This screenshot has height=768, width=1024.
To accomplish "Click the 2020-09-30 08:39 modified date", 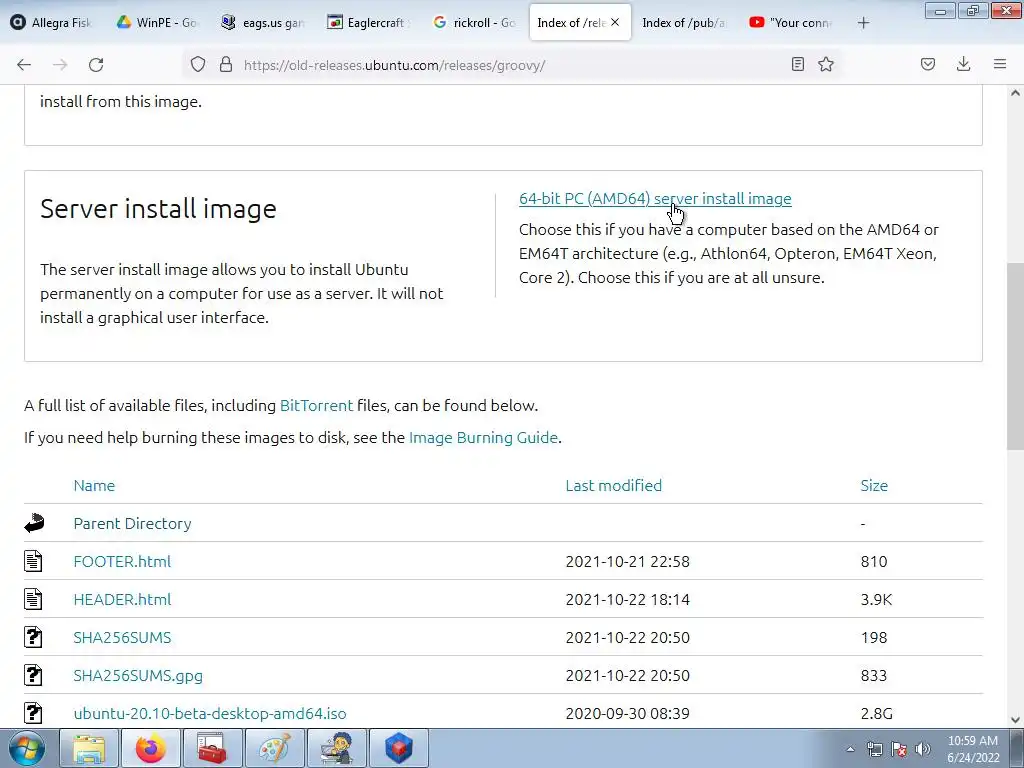I will 627,713.
